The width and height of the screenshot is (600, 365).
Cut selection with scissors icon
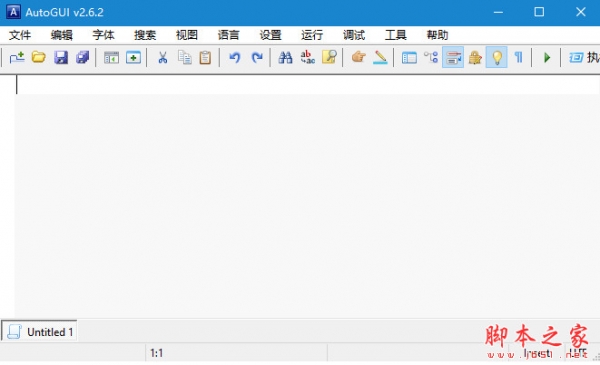(x=163, y=57)
